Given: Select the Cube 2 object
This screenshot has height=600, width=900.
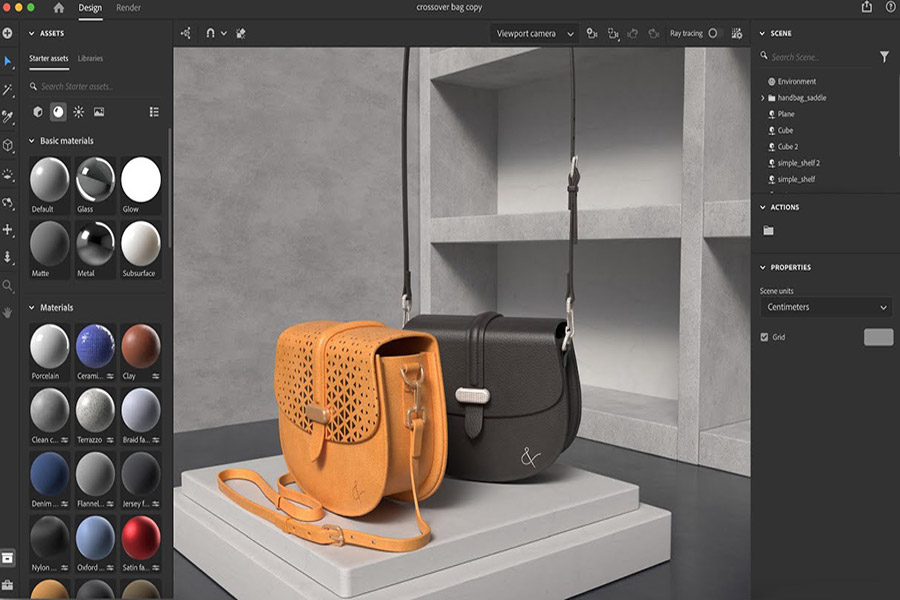Looking at the screenshot, I should (783, 147).
